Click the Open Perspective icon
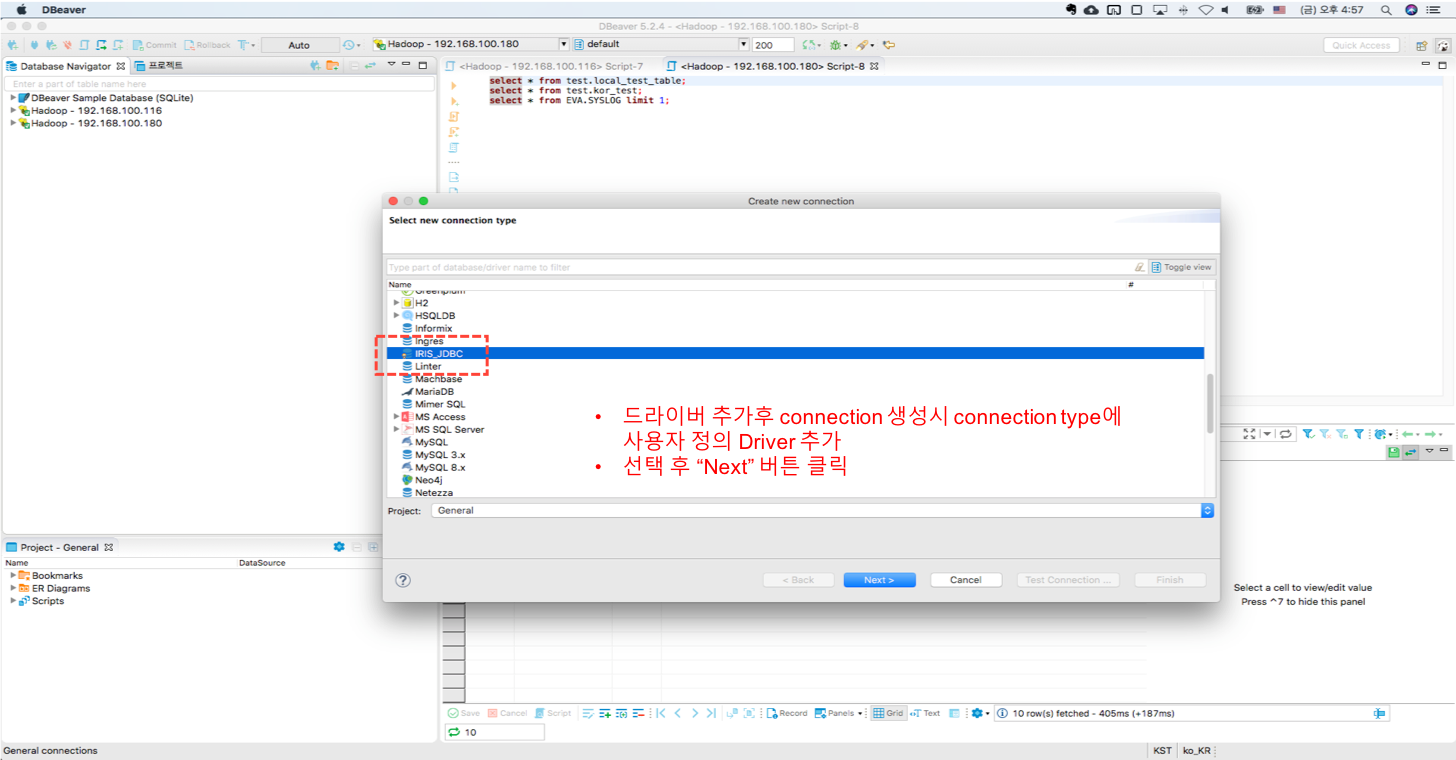 tap(1421, 45)
